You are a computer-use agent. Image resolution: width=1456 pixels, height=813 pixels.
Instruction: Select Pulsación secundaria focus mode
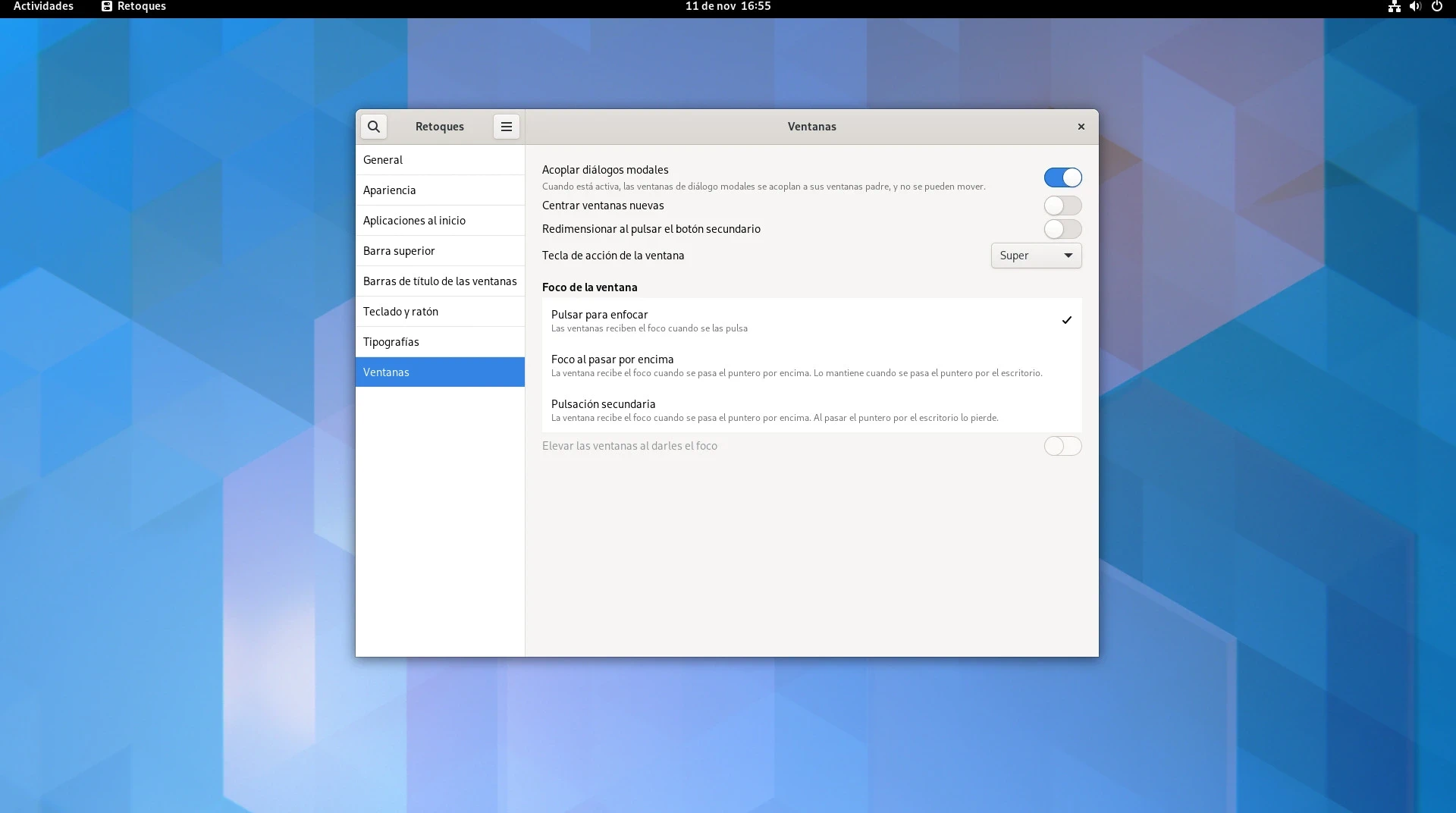[811, 410]
